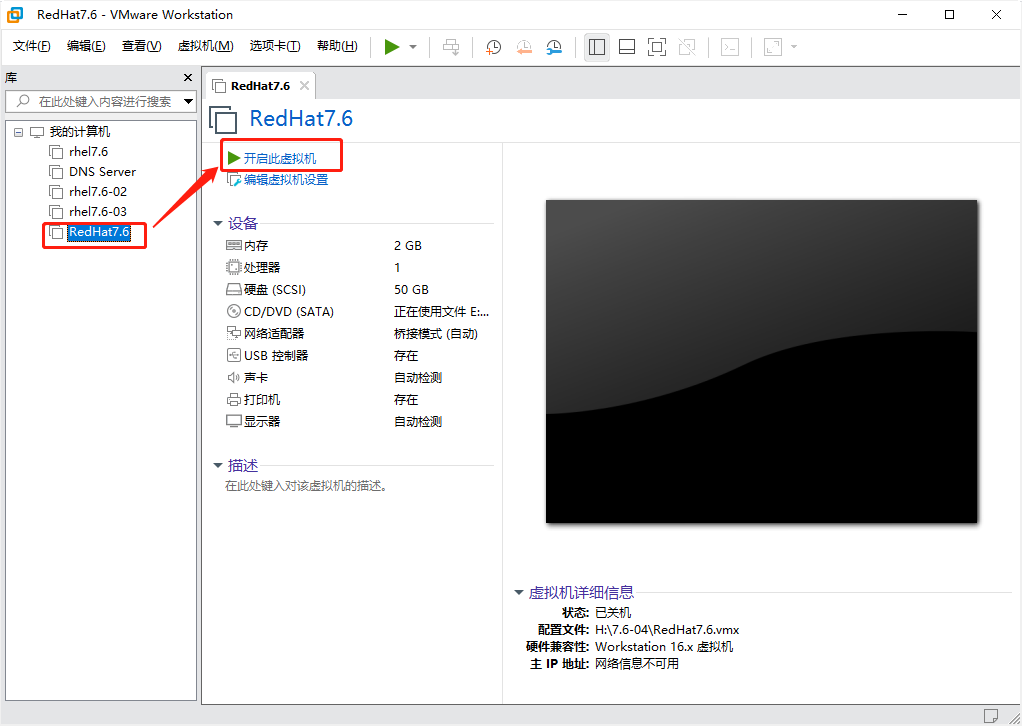Screen dimensions: 1022x726
Task: Open the 文件(F) menu
Action: [x=31, y=46]
